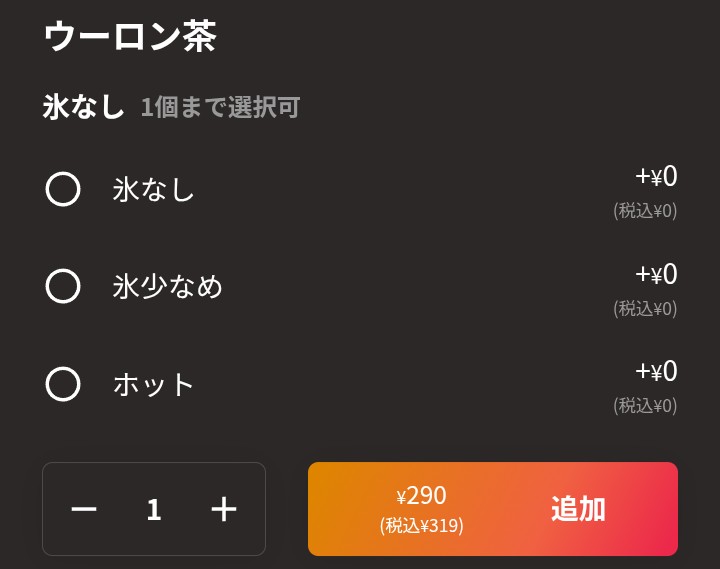Click the 税込¥319 text on add button
This screenshot has height=569, width=720.
pyautogui.click(x=421, y=525)
